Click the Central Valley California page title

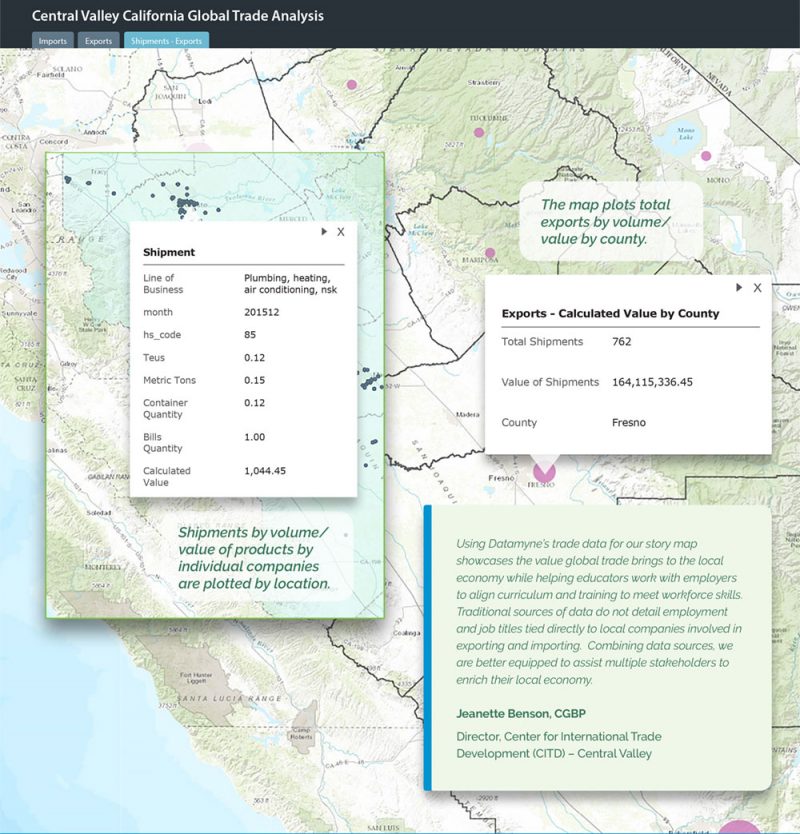coord(178,16)
